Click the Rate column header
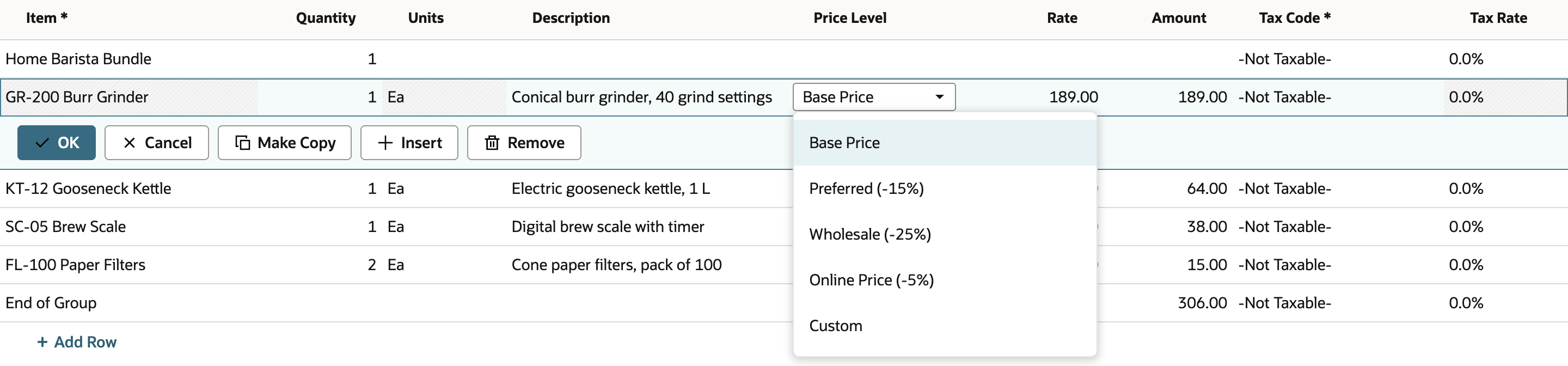Image resolution: width=1568 pixels, height=366 pixels. coord(1062,17)
